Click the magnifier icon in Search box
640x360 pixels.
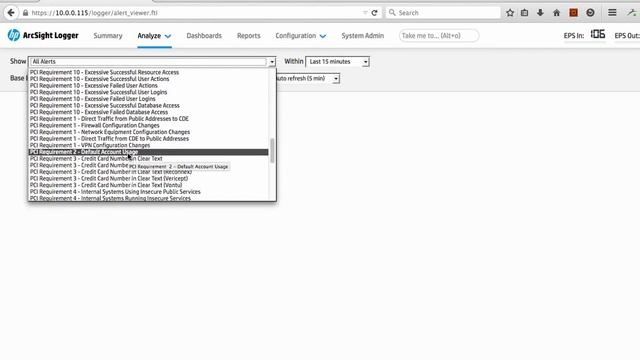(392, 13)
